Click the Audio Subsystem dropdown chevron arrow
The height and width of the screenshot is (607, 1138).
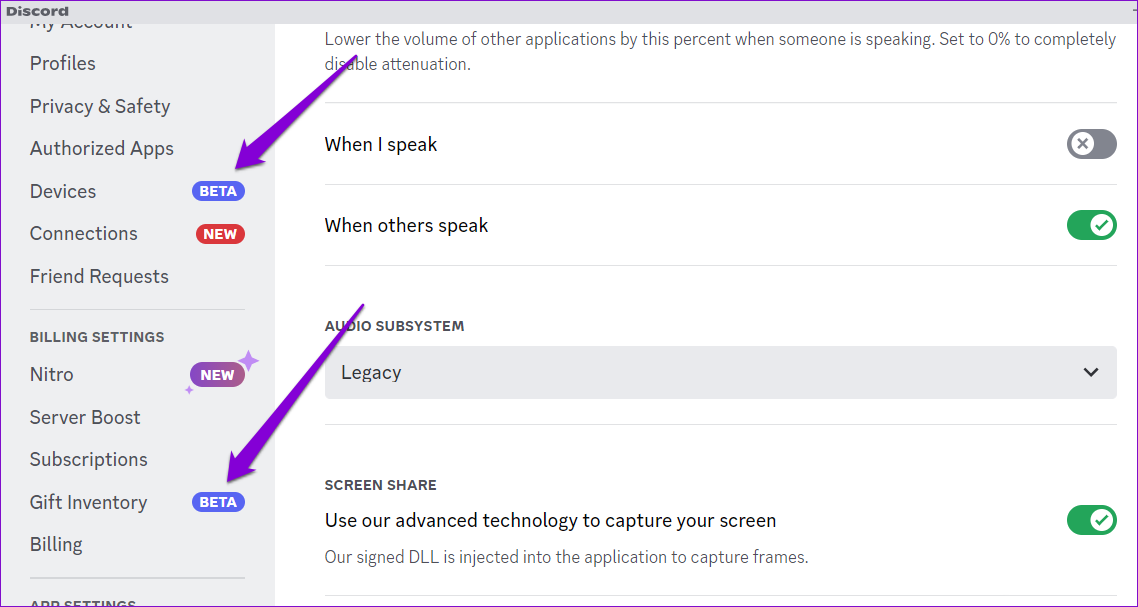(1091, 372)
